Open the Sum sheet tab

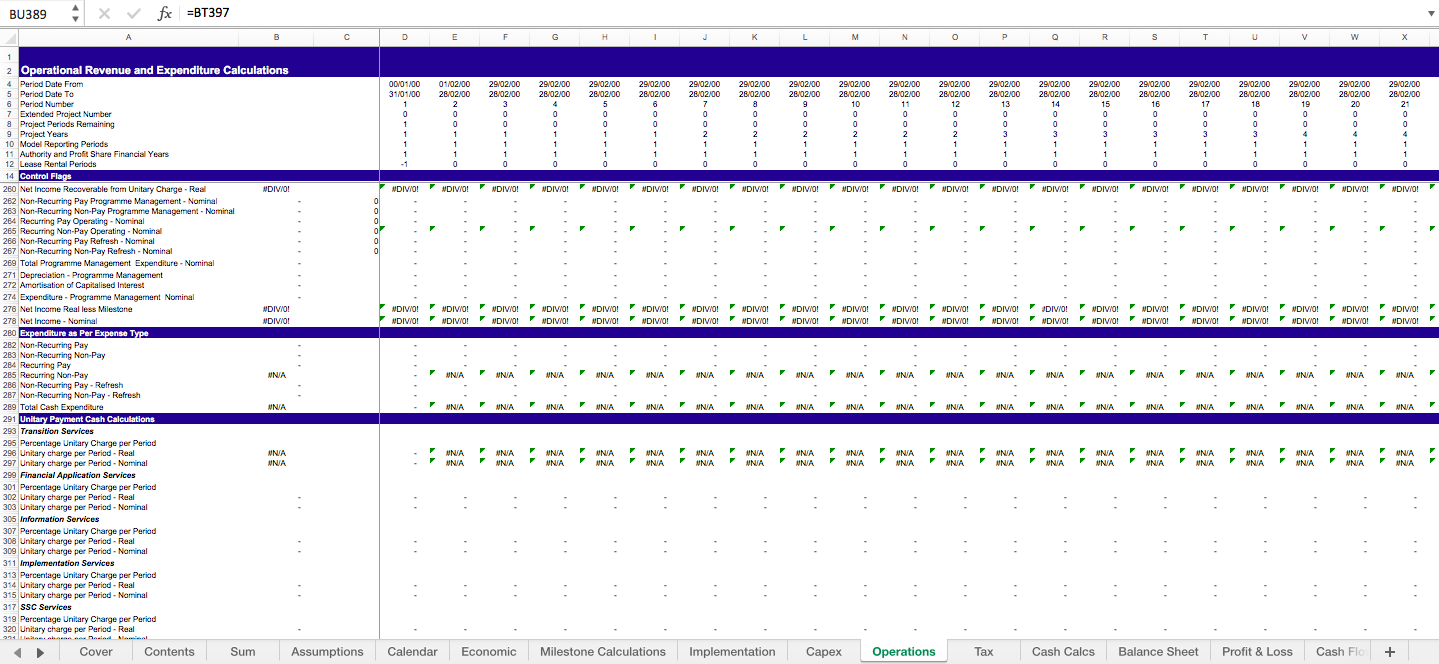pos(243,651)
